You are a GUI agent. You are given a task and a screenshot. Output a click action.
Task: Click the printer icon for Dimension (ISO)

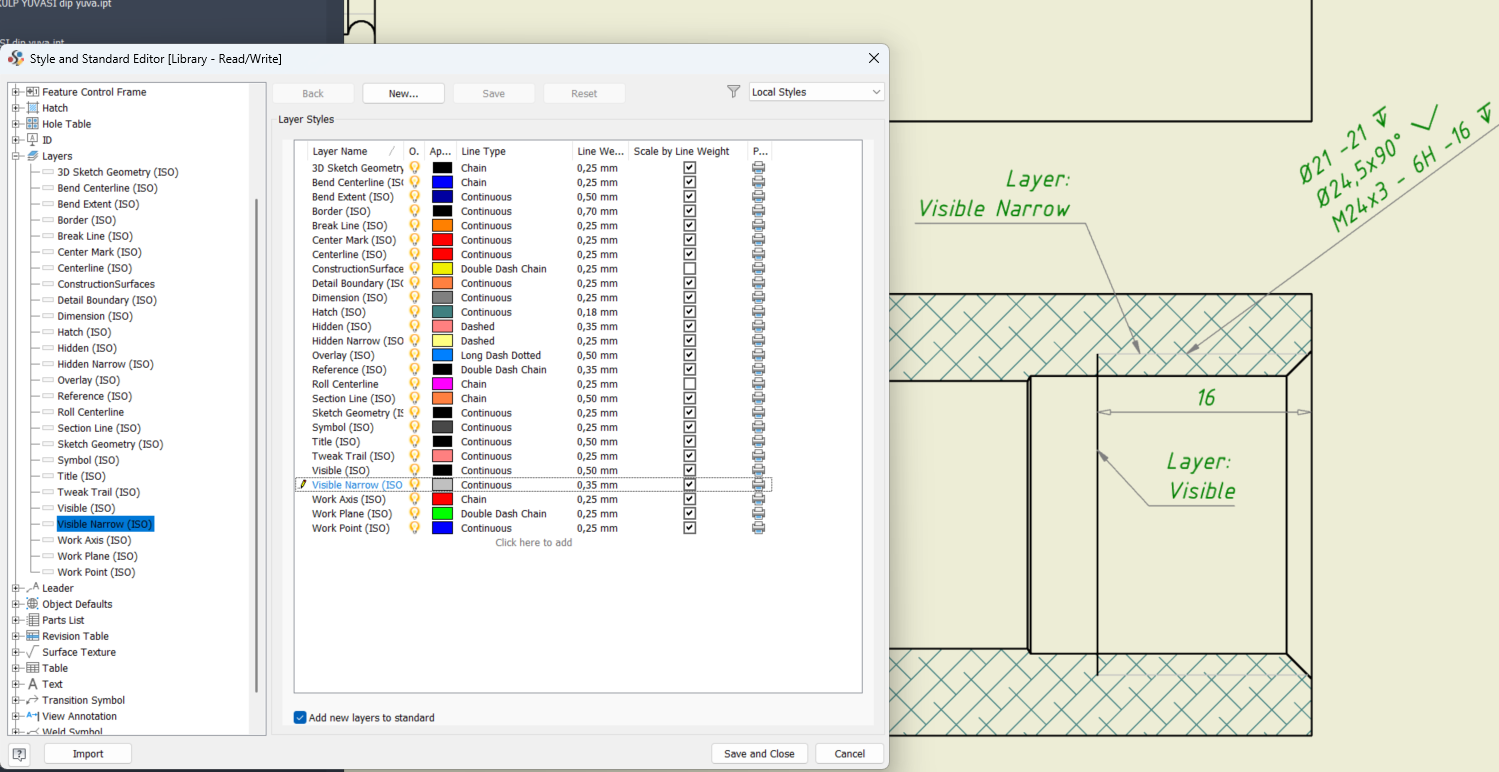click(x=758, y=298)
